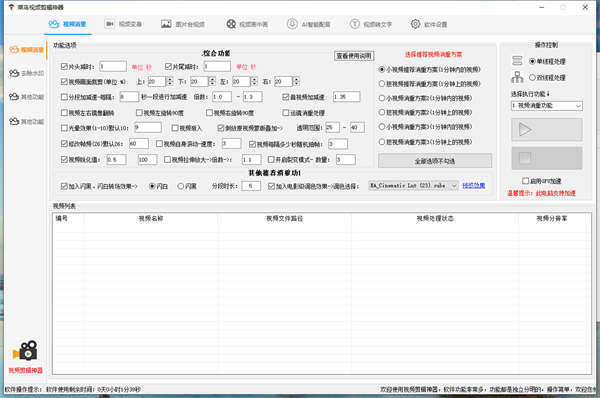Click the fourth sidebar cloud icon

click(x=14, y=121)
